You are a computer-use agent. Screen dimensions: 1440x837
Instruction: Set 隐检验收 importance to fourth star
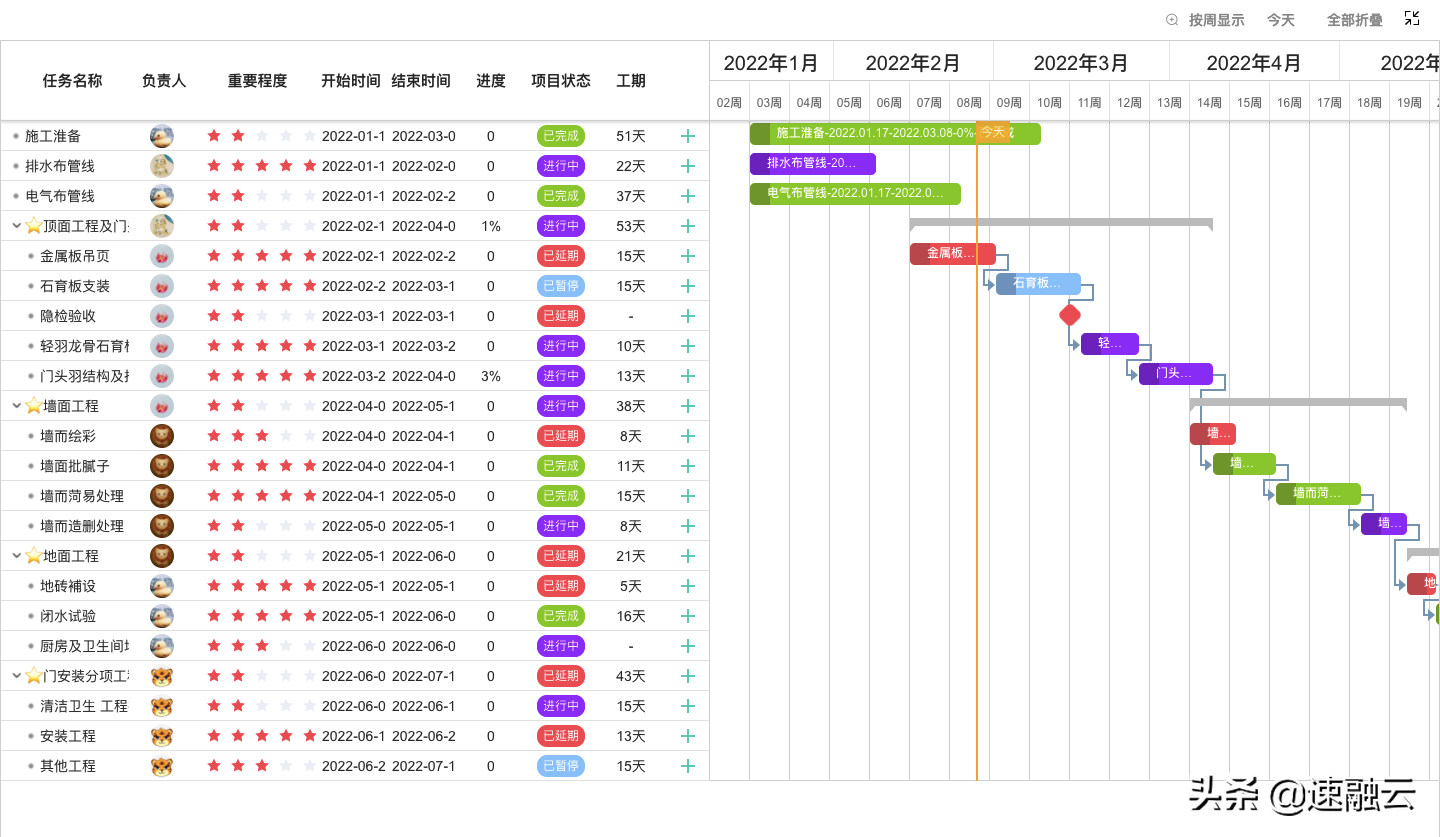click(x=286, y=316)
